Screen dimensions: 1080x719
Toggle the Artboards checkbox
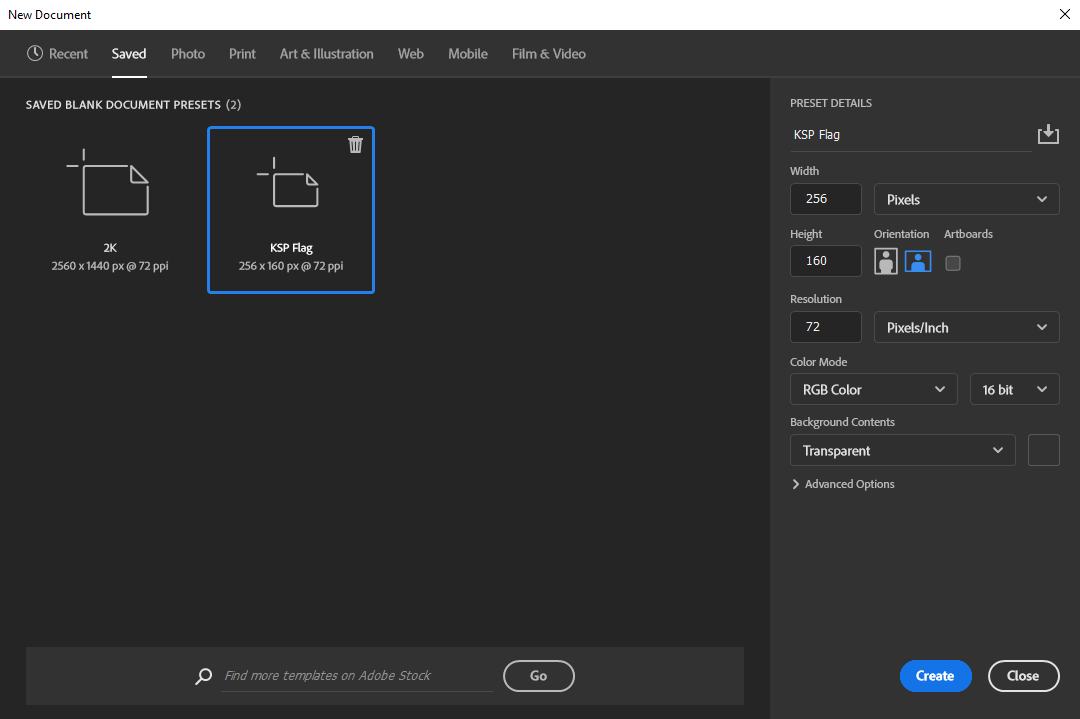pos(953,263)
